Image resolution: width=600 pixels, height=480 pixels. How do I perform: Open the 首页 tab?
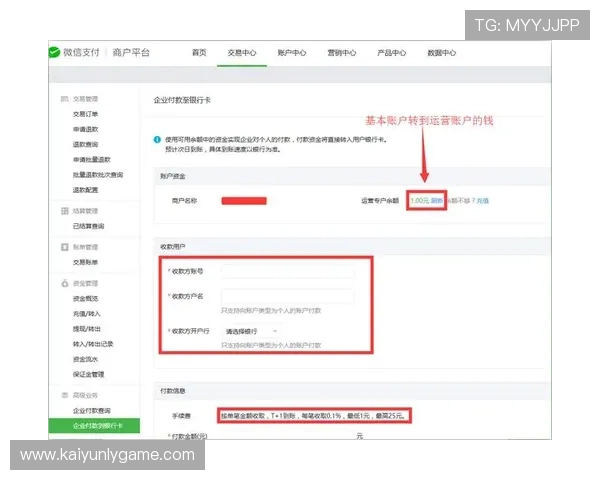click(x=199, y=53)
